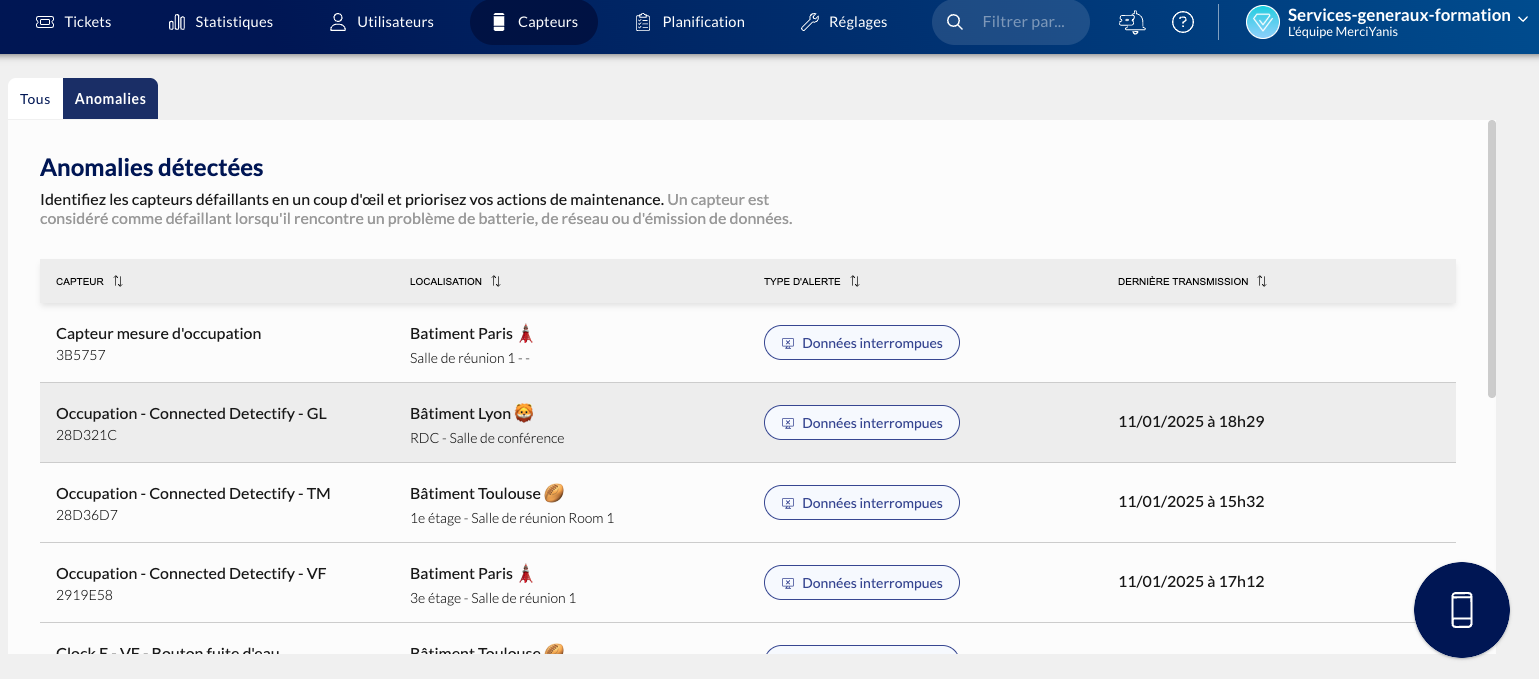Click the MerciYanis diamond logo avatar

(x=1263, y=22)
